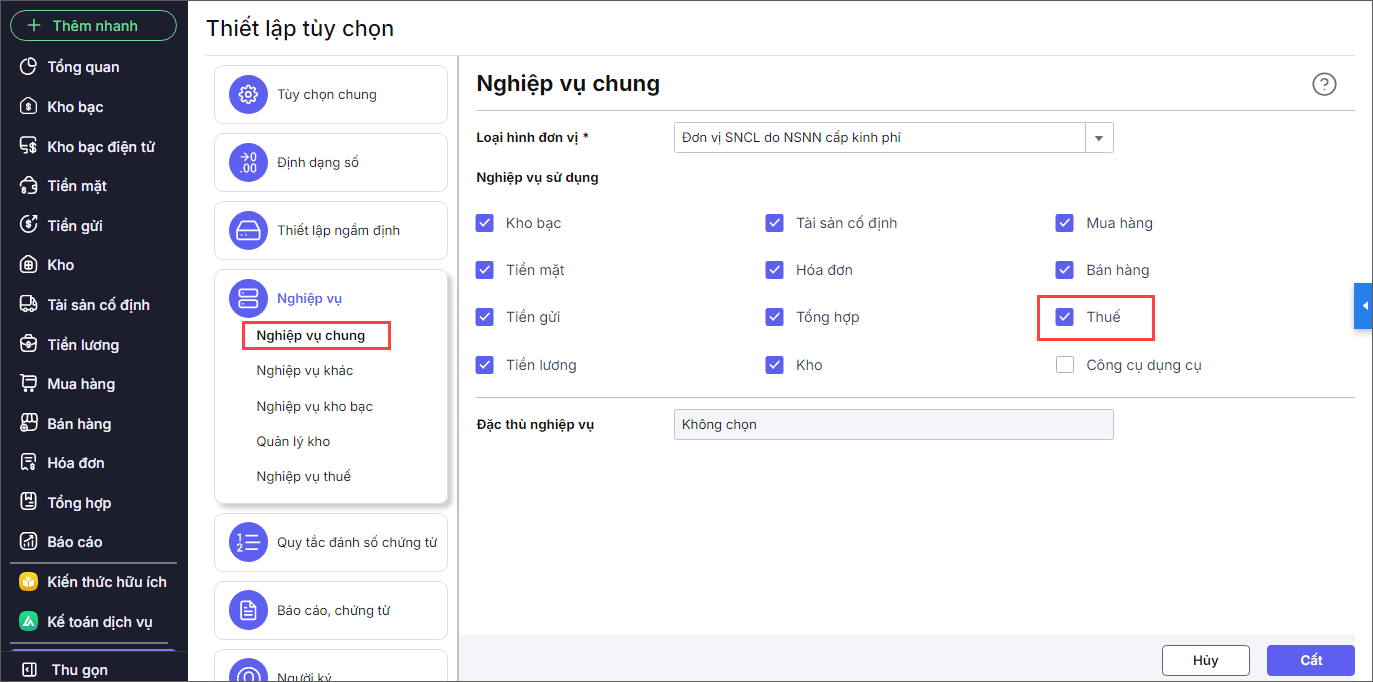Open the Đặc thù nghiệp vụ selection field
The height and width of the screenshot is (682, 1373).
point(894,425)
